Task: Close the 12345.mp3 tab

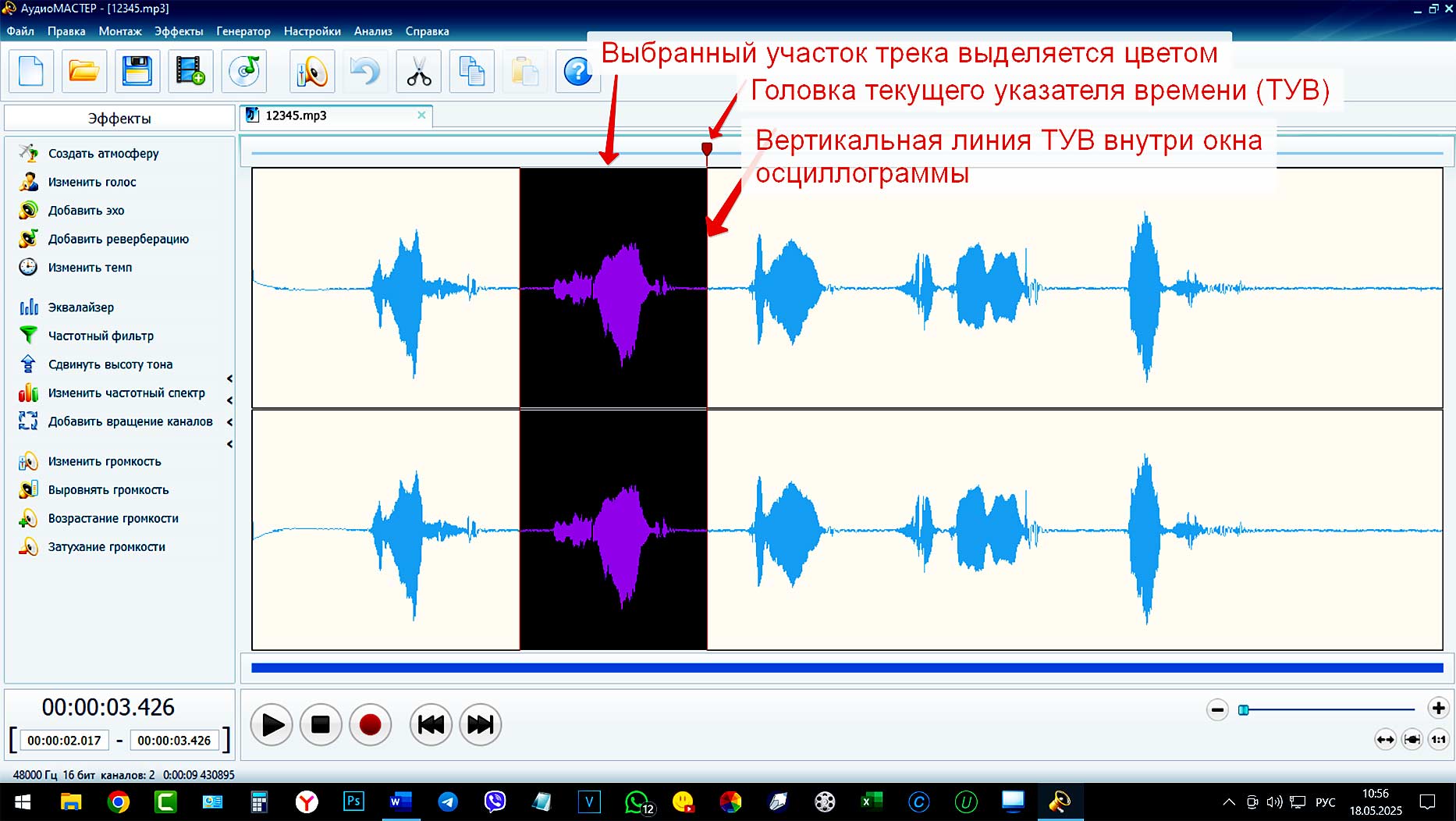Action: pyautogui.click(x=421, y=115)
